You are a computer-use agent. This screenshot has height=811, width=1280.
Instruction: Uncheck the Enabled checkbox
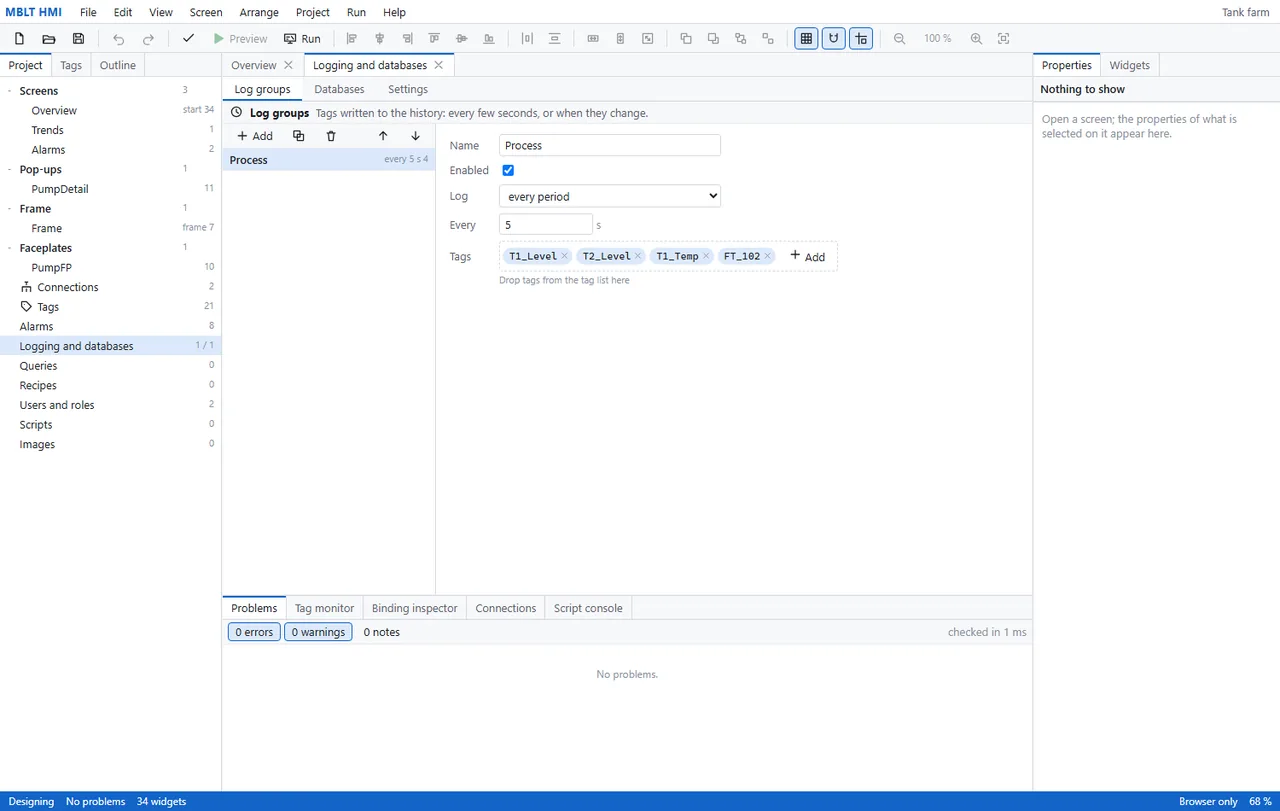coord(508,171)
